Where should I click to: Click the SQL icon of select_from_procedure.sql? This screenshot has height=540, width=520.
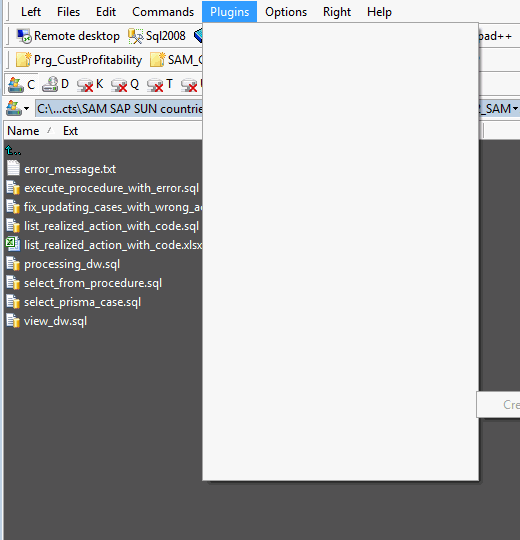click(13, 283)
